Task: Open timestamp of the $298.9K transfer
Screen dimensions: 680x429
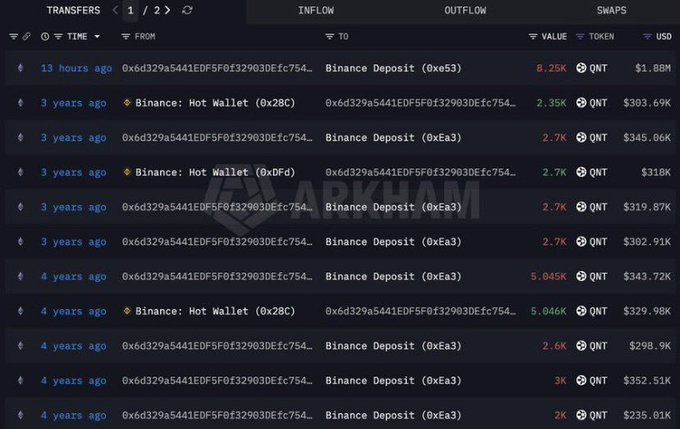Action: [x=73, y=346]
